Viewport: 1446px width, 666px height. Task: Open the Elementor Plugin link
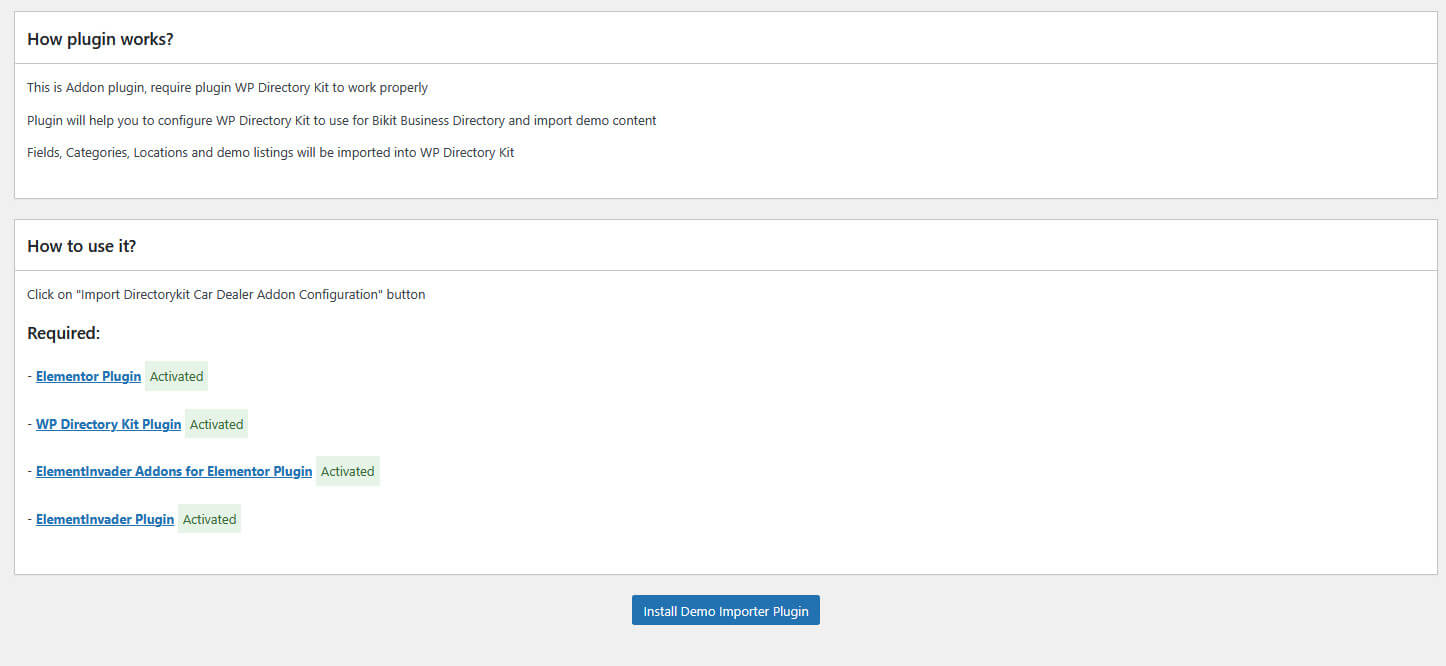tap(88, 377)
